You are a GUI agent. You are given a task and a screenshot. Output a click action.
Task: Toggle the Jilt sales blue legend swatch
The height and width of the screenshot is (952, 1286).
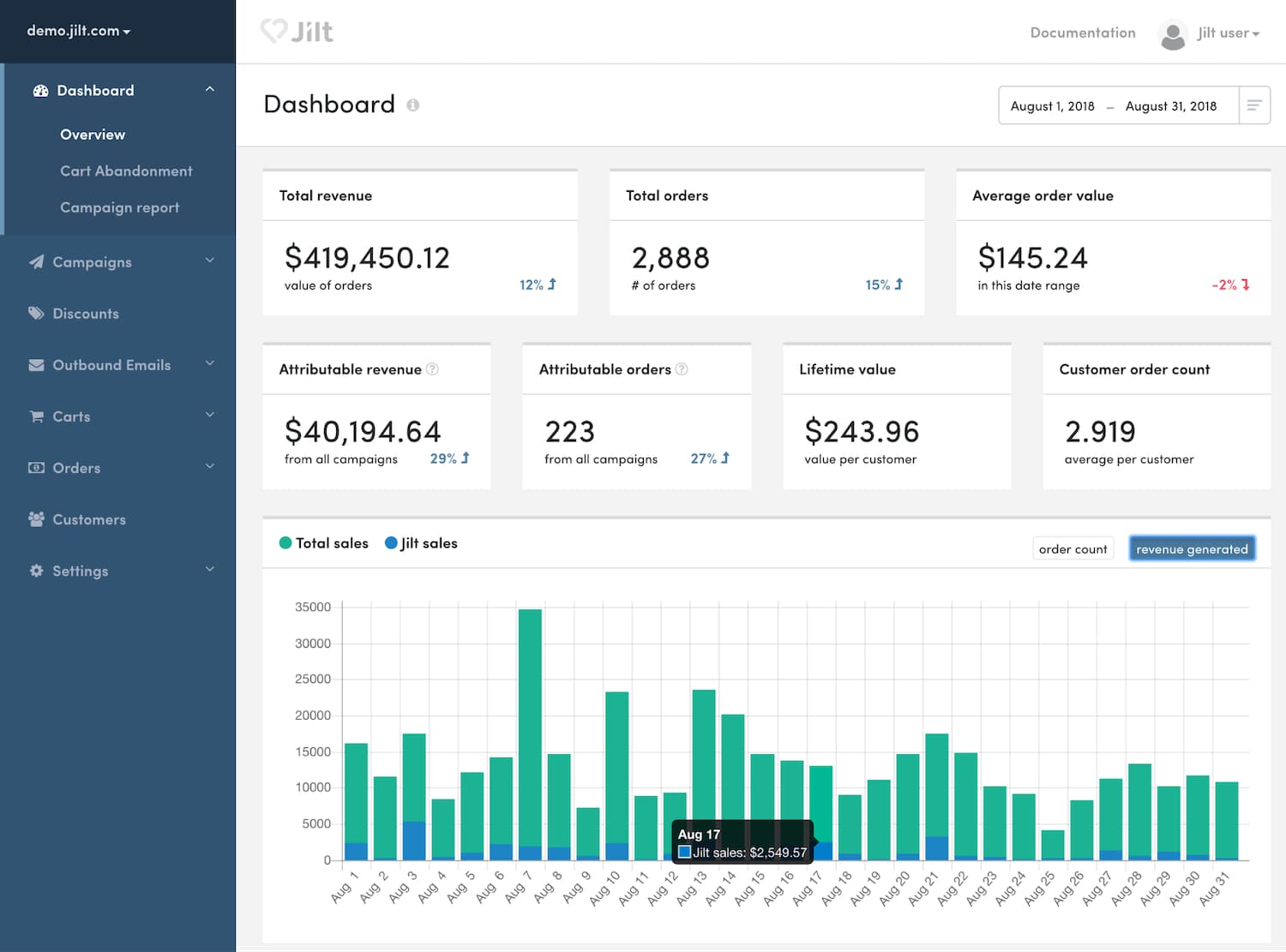pos(391,543)
